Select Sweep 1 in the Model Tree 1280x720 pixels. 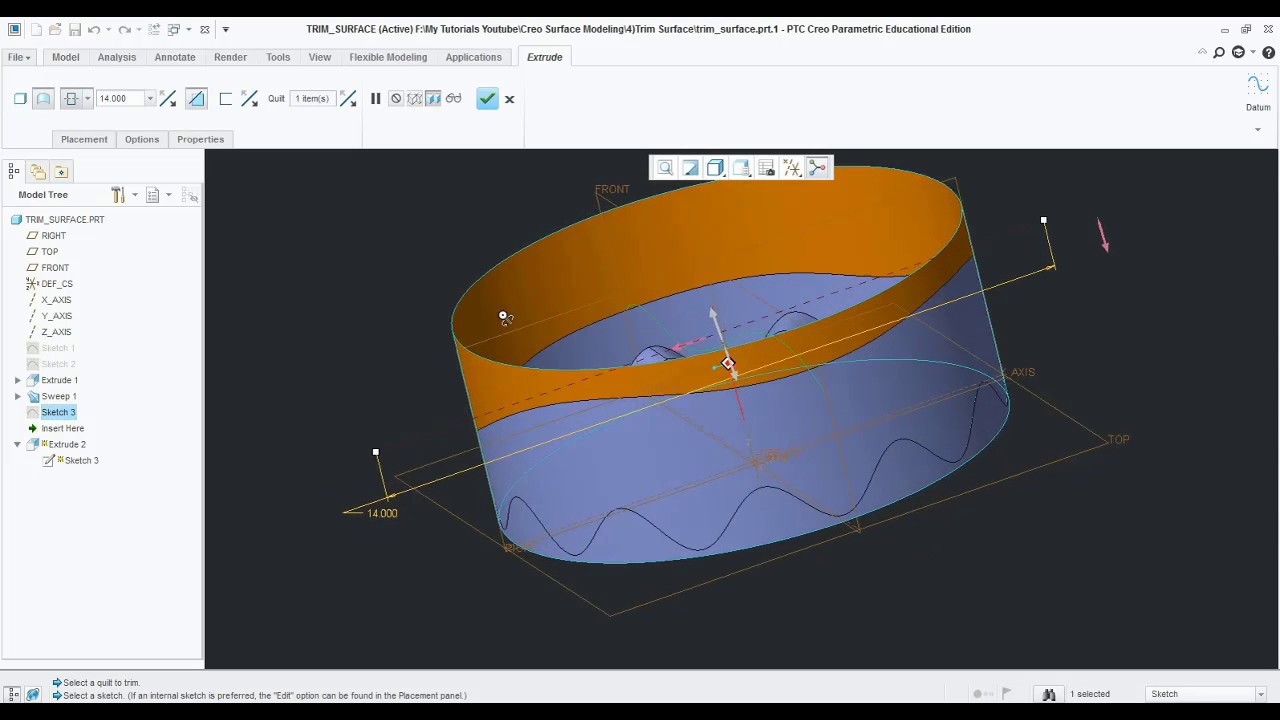(x=58, y=396)
